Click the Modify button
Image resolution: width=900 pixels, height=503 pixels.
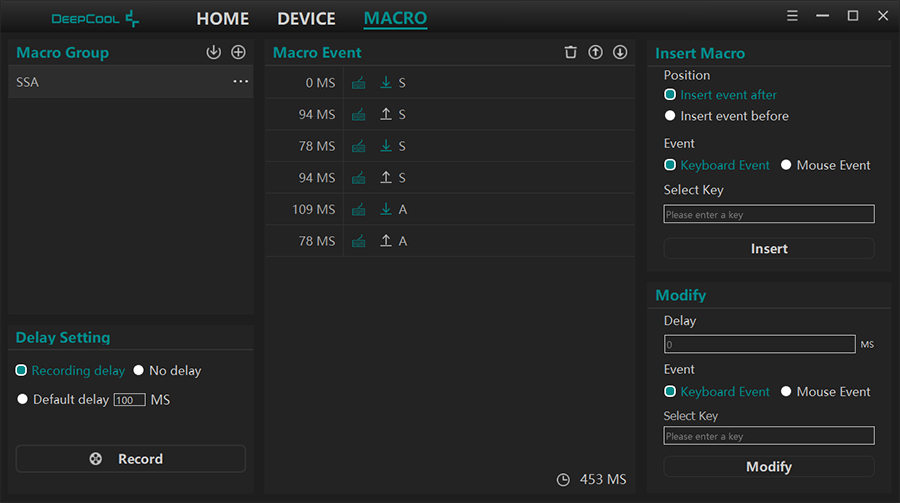tap(769, 466)
